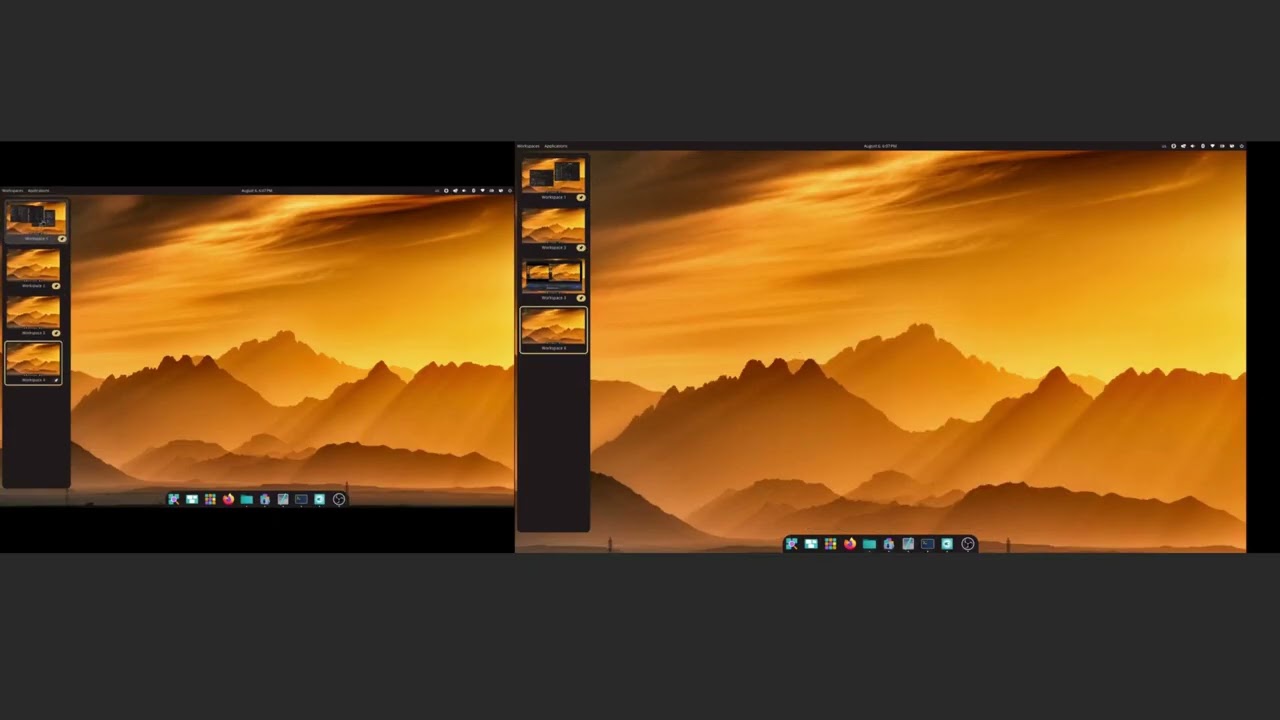Open the power menu at the right panel's end
Image resolution: width=1280 pixels, height=720 pixels.
pos(1241,146)
